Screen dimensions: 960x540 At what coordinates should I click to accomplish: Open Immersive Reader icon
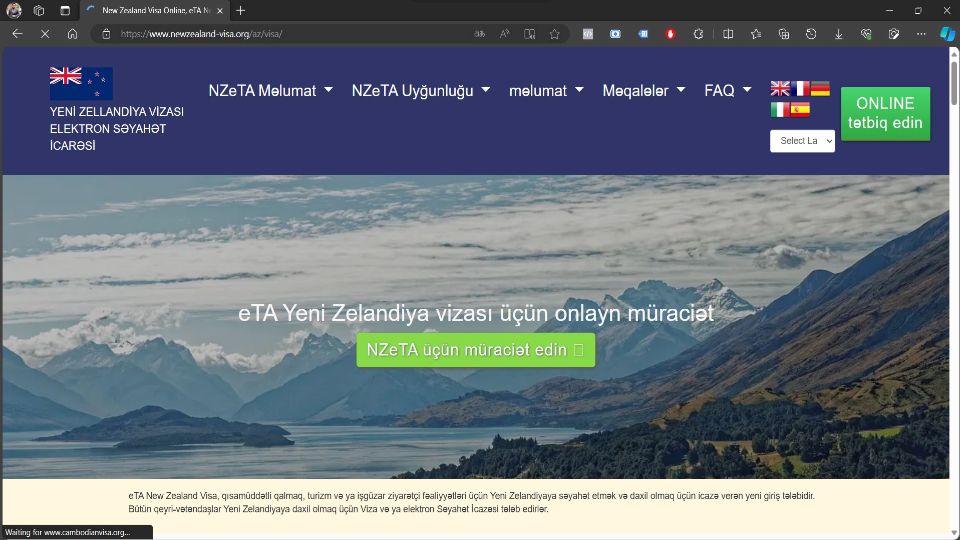pos(530,34)
